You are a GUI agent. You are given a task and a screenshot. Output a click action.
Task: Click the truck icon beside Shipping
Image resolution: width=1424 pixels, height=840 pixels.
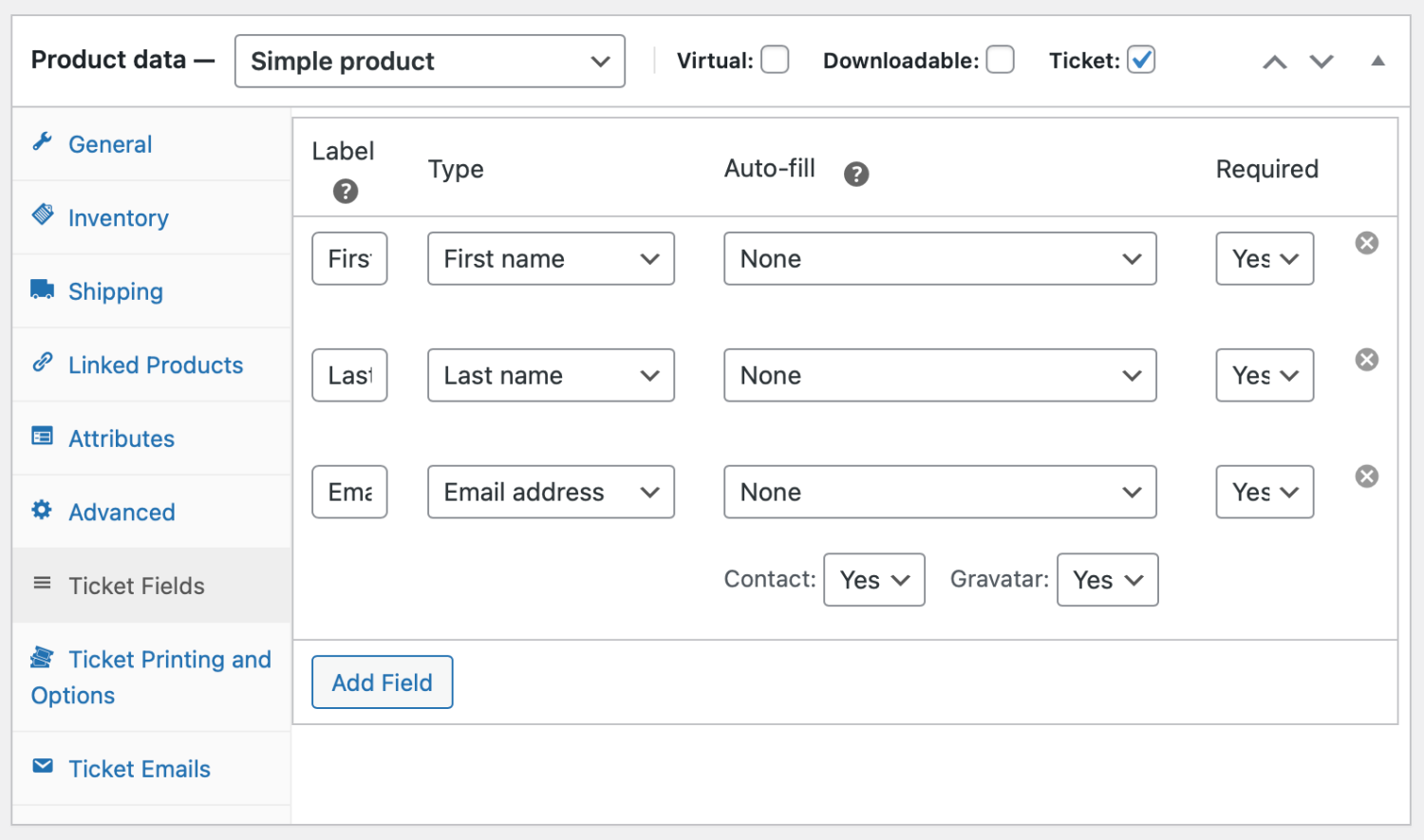pos(42,289)
